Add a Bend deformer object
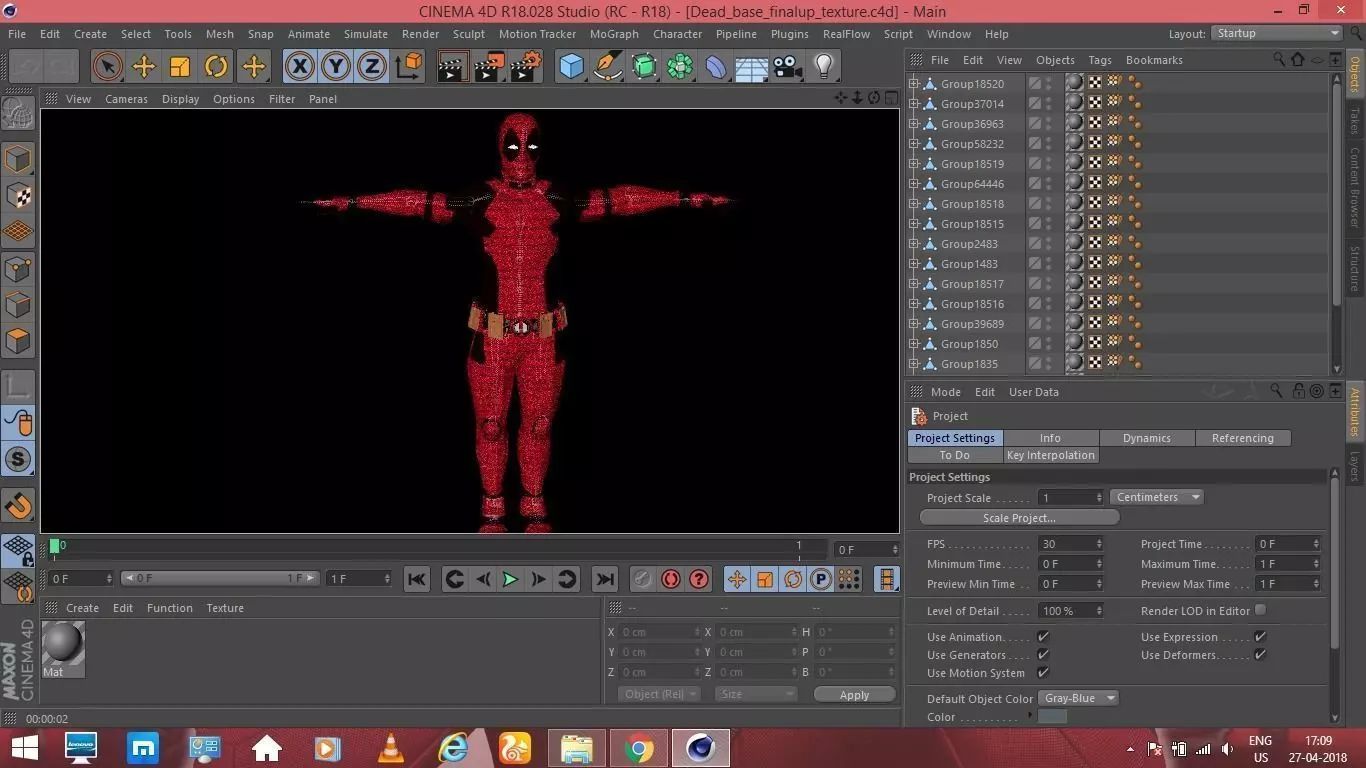 (x=716, y=67)
